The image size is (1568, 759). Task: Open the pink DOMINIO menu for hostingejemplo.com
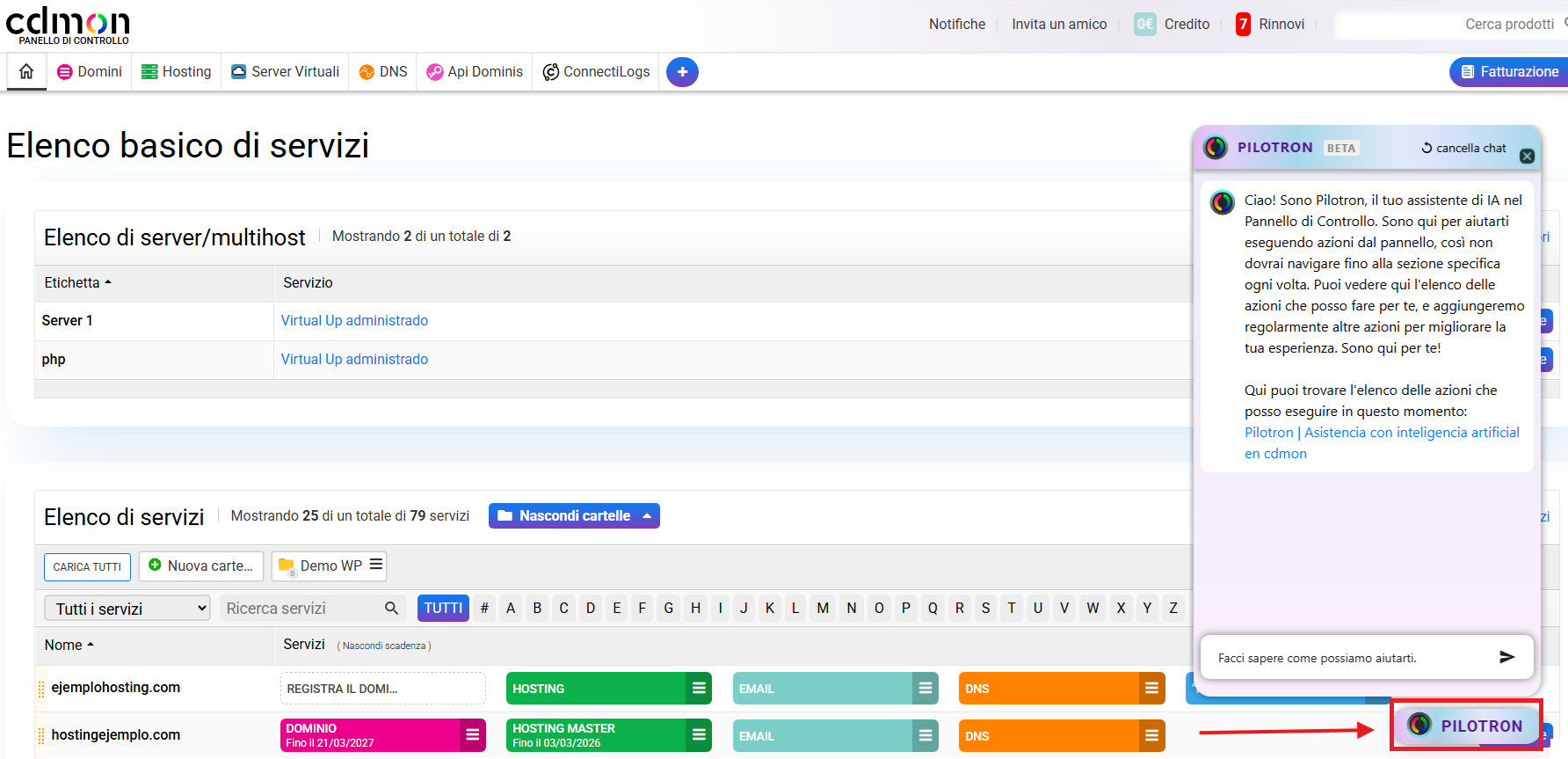click(x=472, y=734)
